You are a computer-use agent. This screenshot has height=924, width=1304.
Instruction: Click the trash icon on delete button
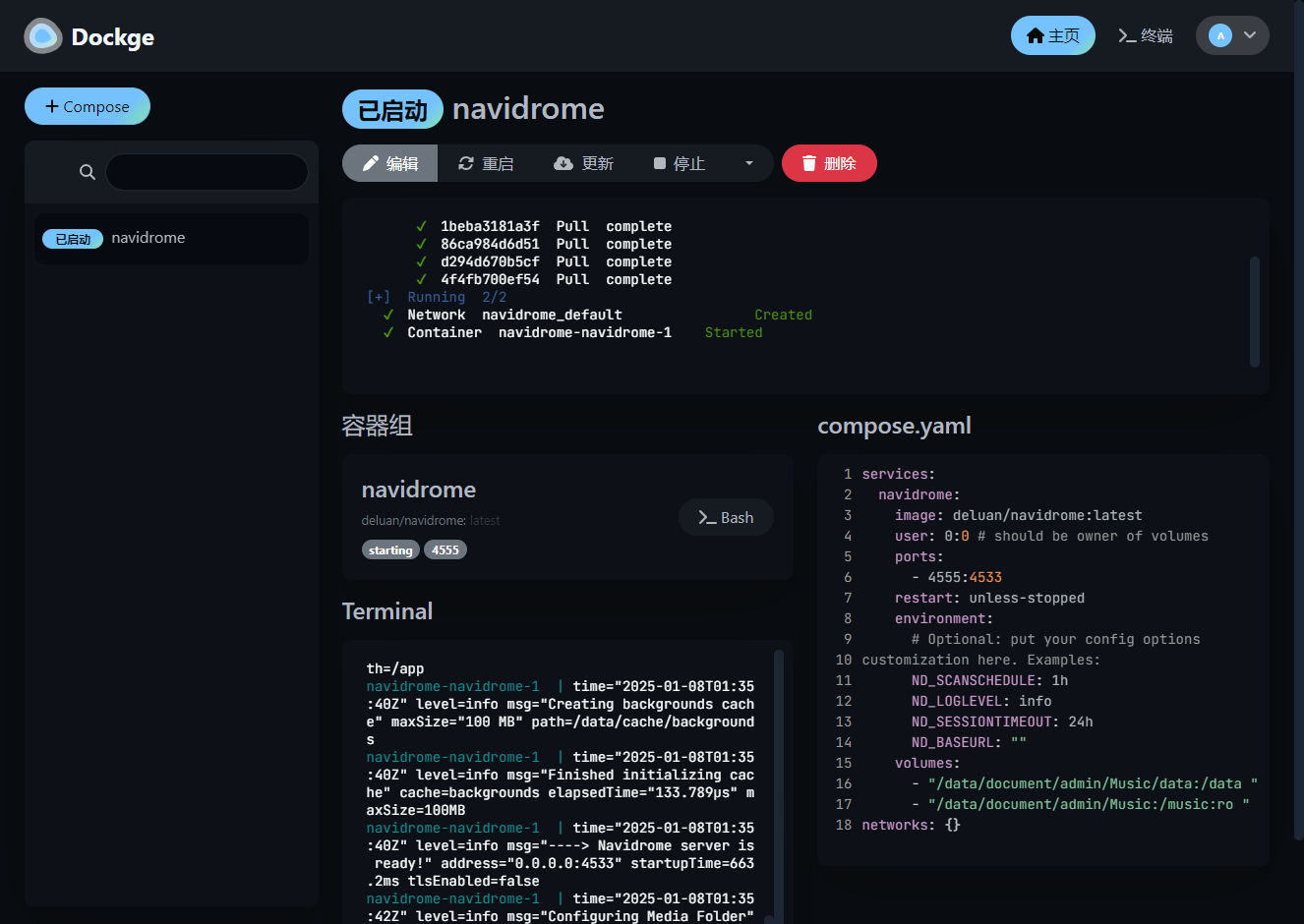809,163
